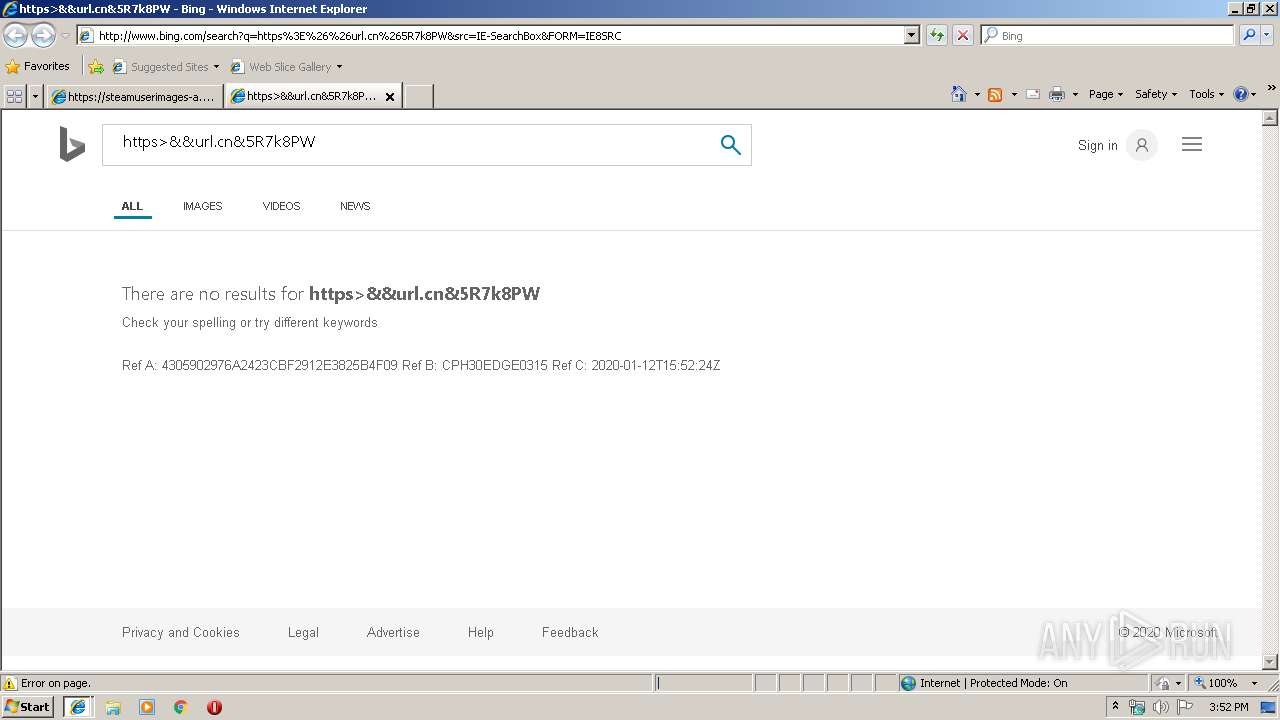This screenshot has height=720, width=1280.
Task: Click the security settings status bar icon
Action: (x=1163, y=683)
